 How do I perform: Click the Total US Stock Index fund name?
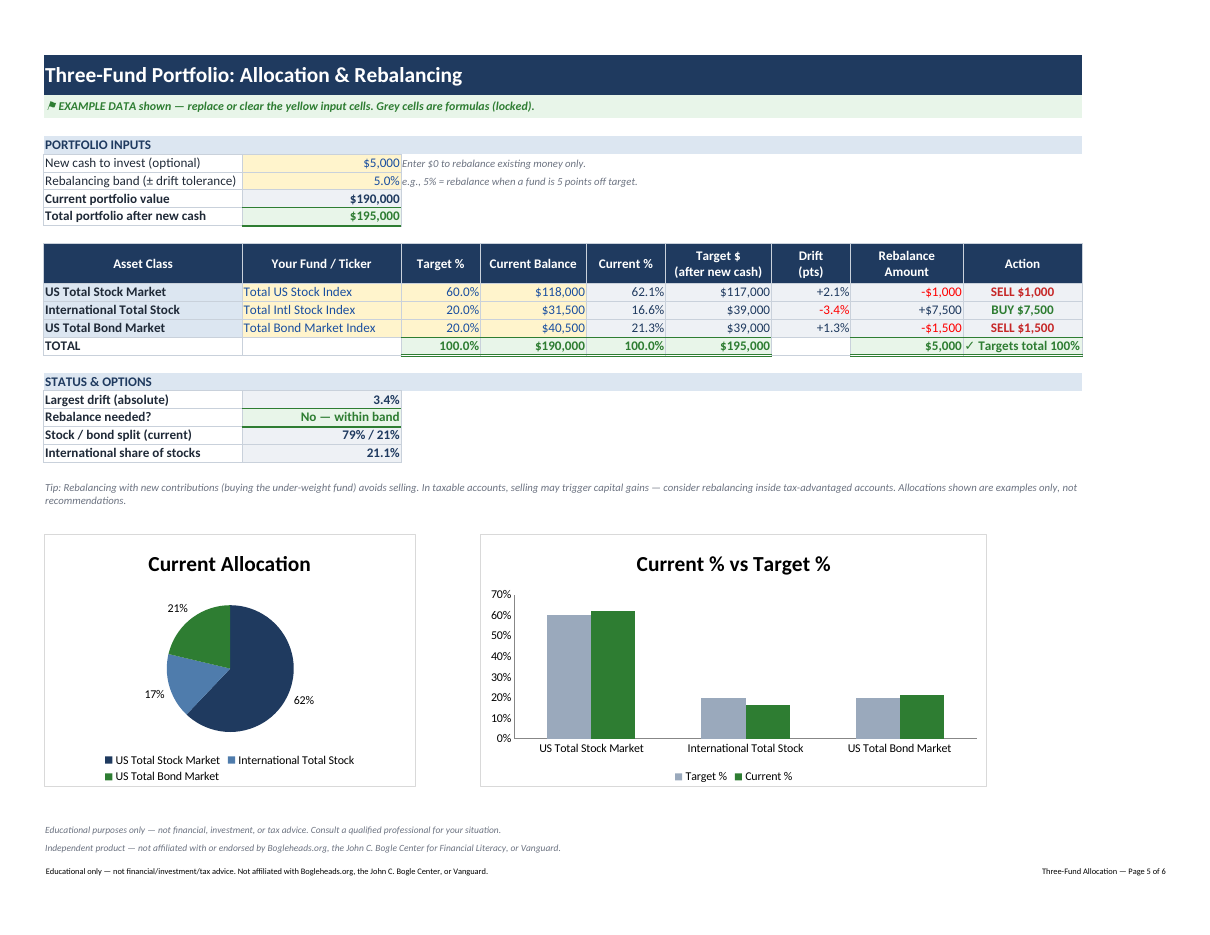pyautogui.click(x=322, y=292)
